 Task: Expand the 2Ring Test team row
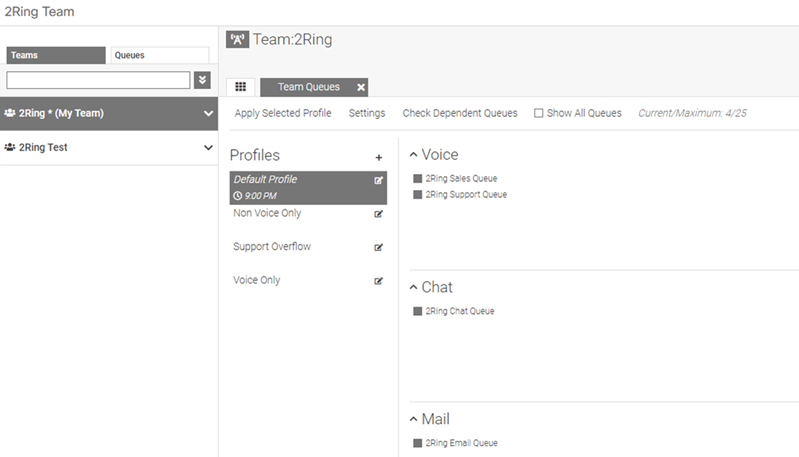tap(208, 148)
